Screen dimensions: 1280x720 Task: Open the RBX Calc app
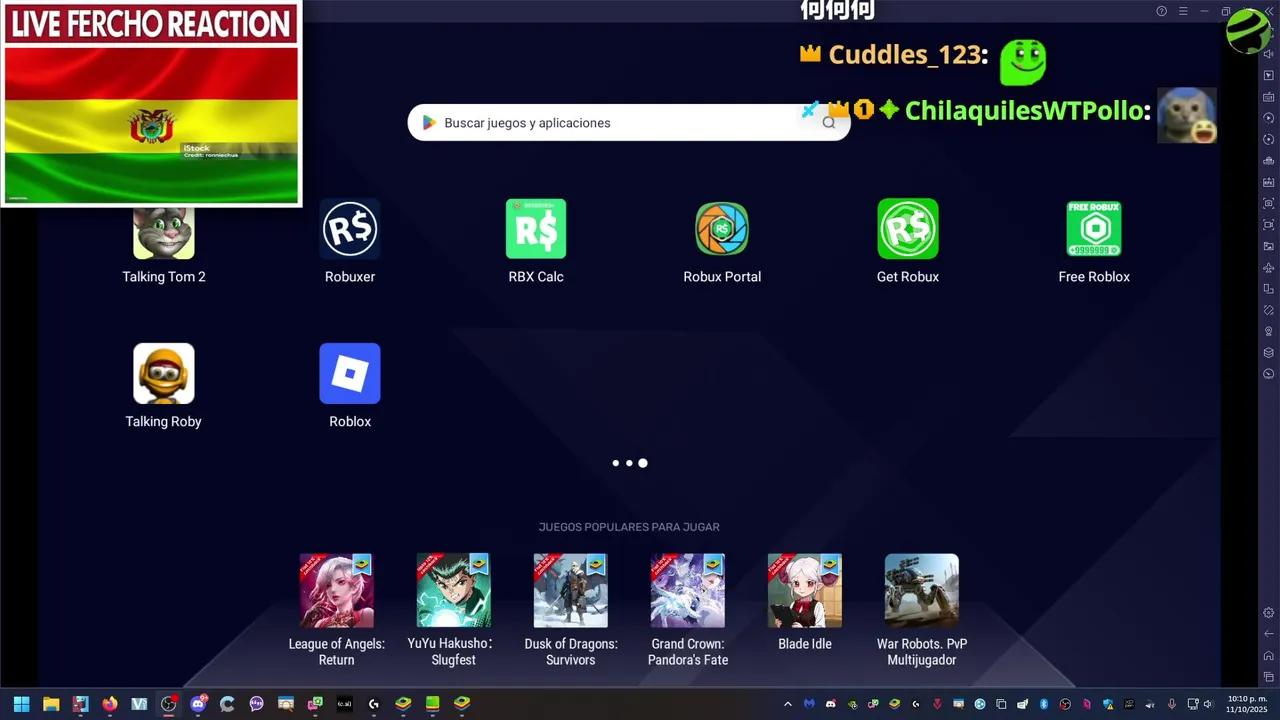(536, 229)
